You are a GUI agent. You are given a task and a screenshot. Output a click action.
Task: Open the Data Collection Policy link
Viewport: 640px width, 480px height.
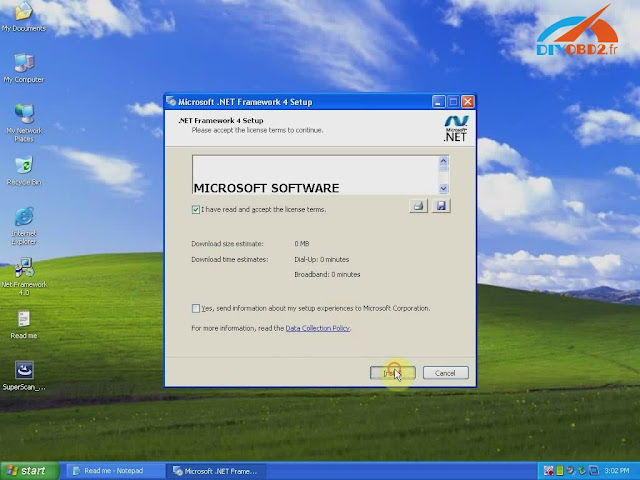pos(318,328)
